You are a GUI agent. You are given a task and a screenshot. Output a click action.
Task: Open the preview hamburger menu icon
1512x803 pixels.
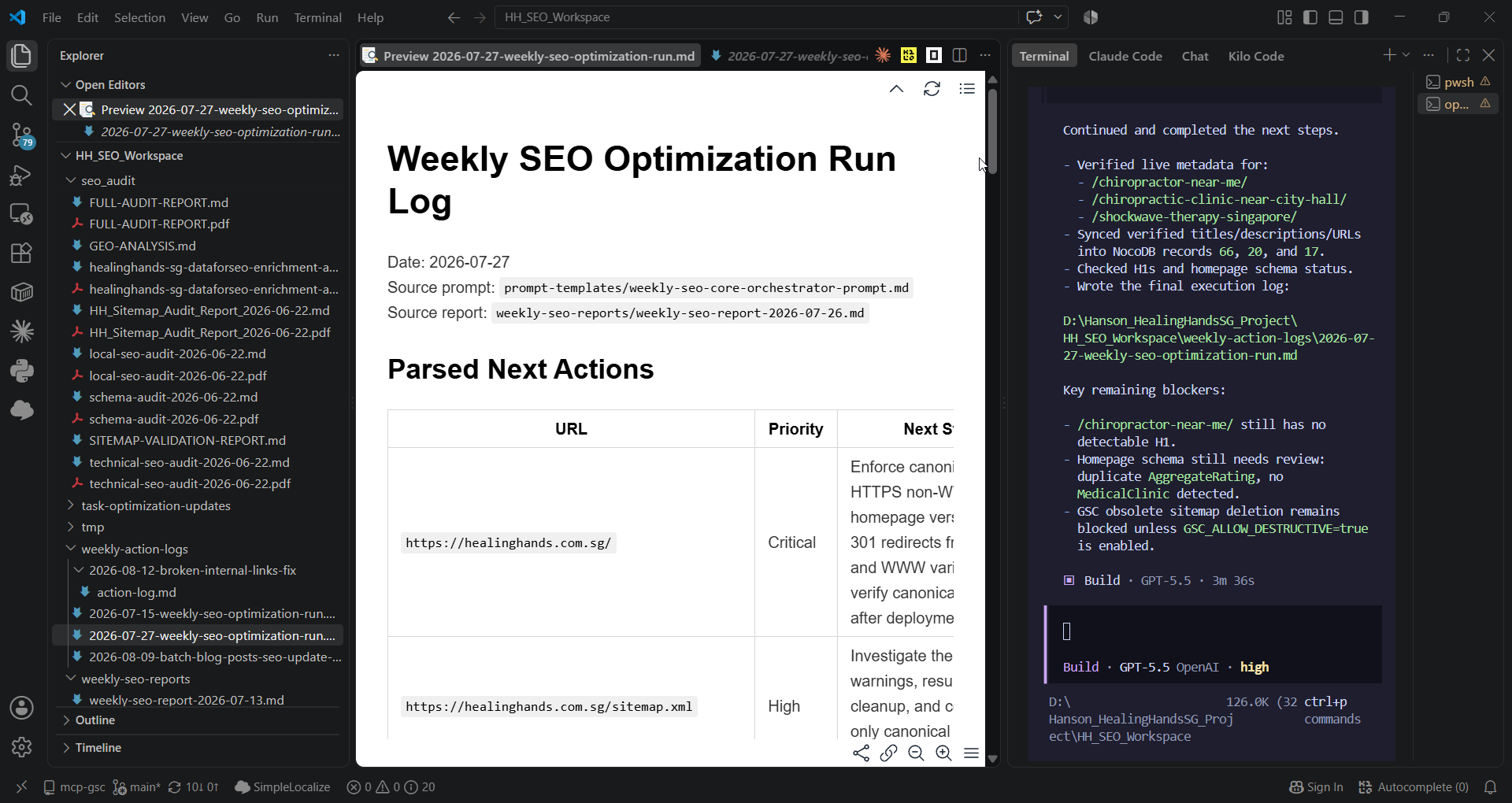coord(971,753)
